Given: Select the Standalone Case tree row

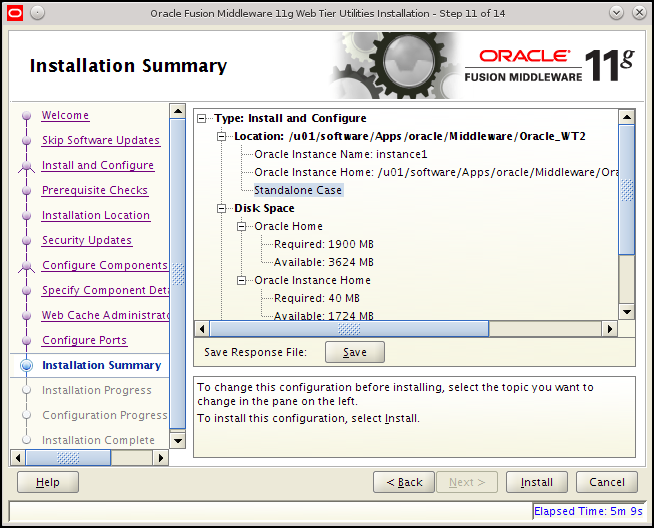Looking at the screenshot, I should [x=298, y=190].
